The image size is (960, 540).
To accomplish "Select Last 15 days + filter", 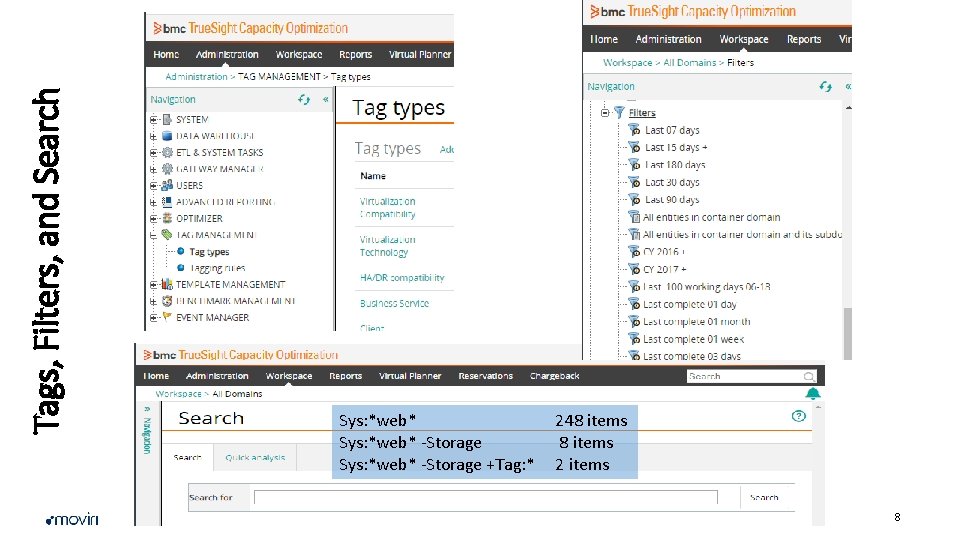I will click(x=676, y=148).
